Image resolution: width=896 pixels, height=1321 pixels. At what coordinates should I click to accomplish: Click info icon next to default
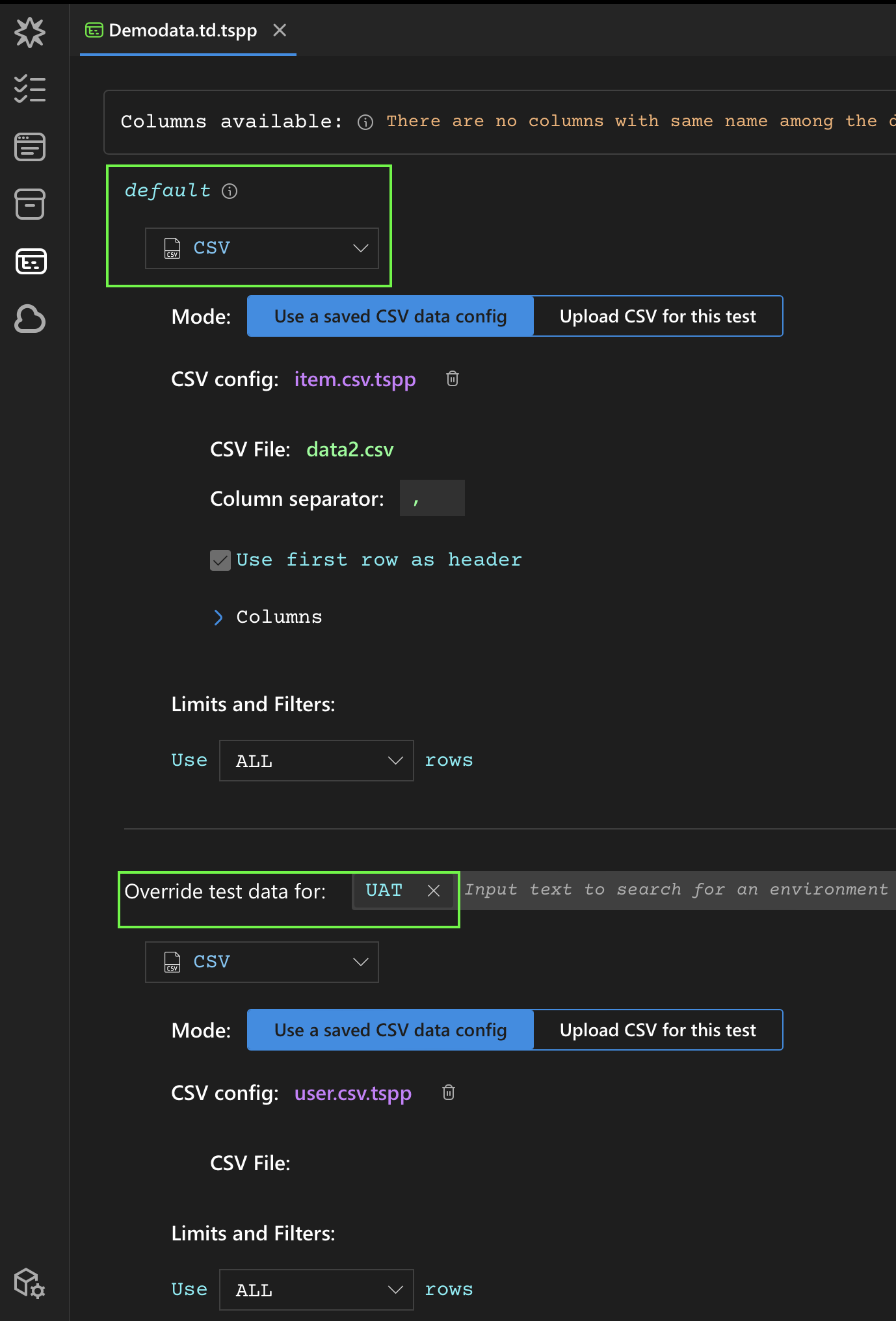(230, 191)
